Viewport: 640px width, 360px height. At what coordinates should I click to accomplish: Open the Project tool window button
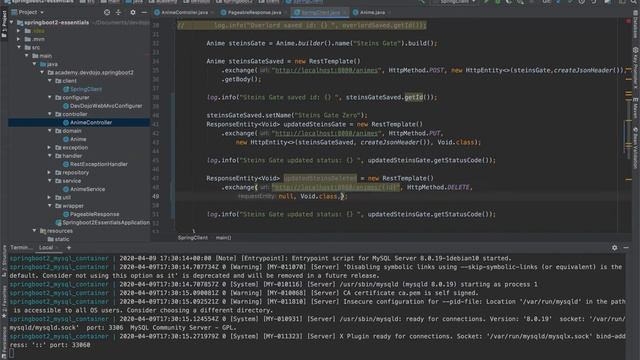[4, 24]
